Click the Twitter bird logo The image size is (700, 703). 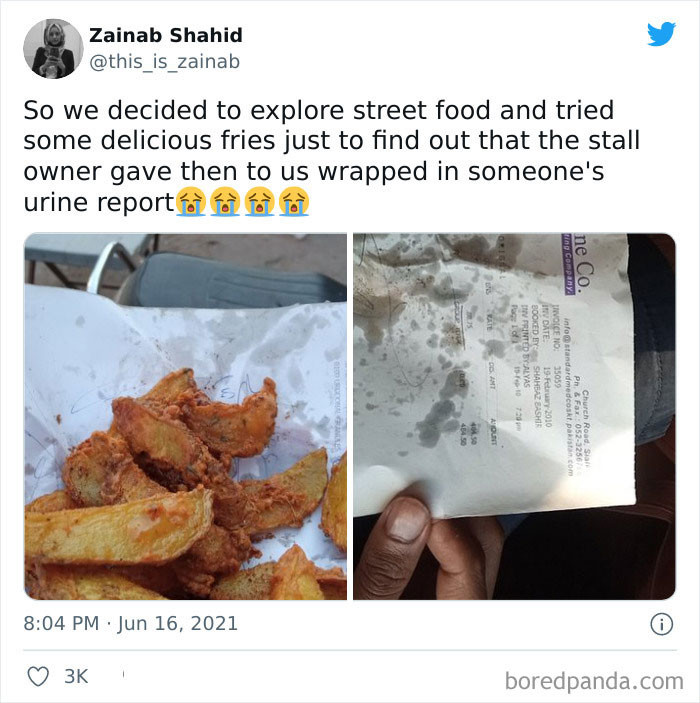coord(661,34)
